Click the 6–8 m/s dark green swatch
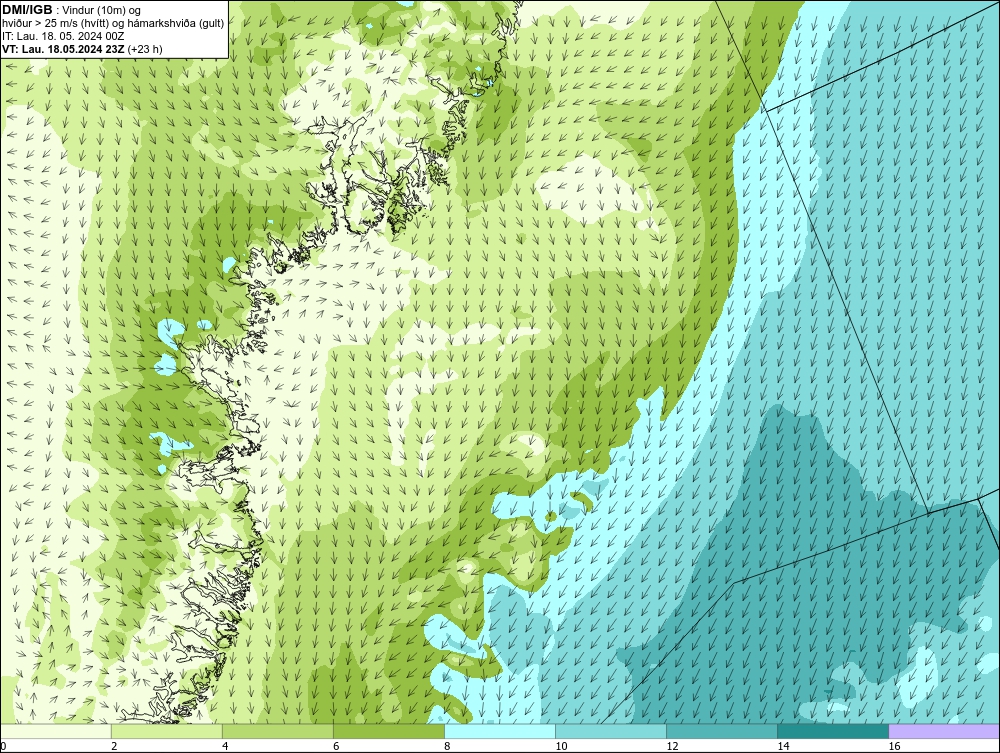Screen dimensions: 1000x753 click(x=388, y=731)
